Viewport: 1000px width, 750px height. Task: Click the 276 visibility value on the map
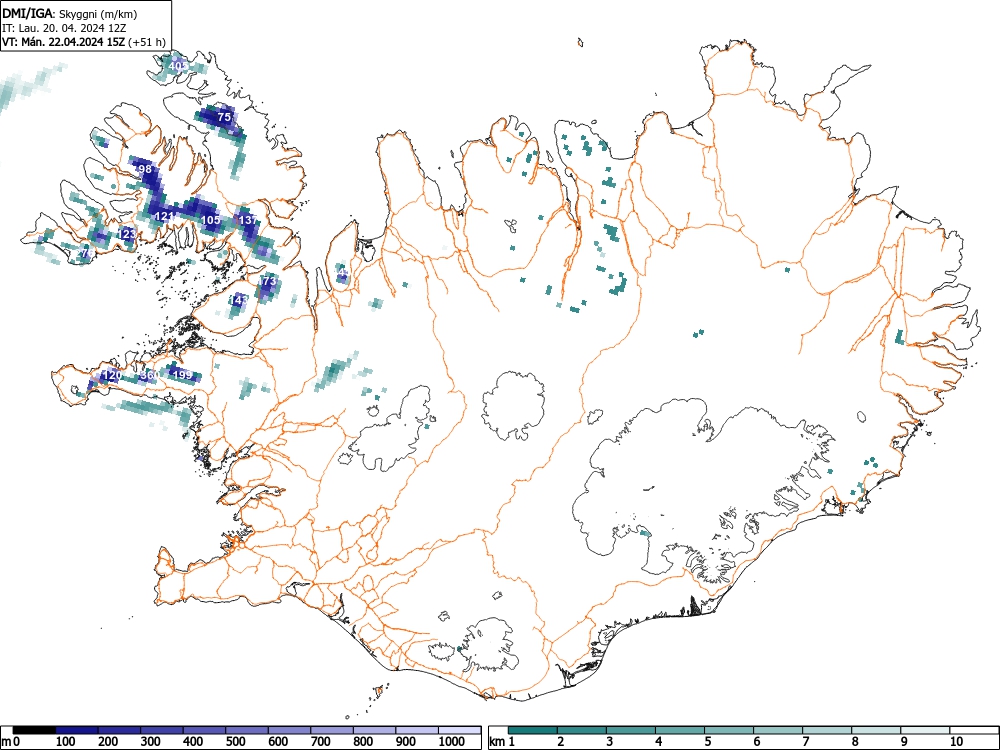pos(86,253)
